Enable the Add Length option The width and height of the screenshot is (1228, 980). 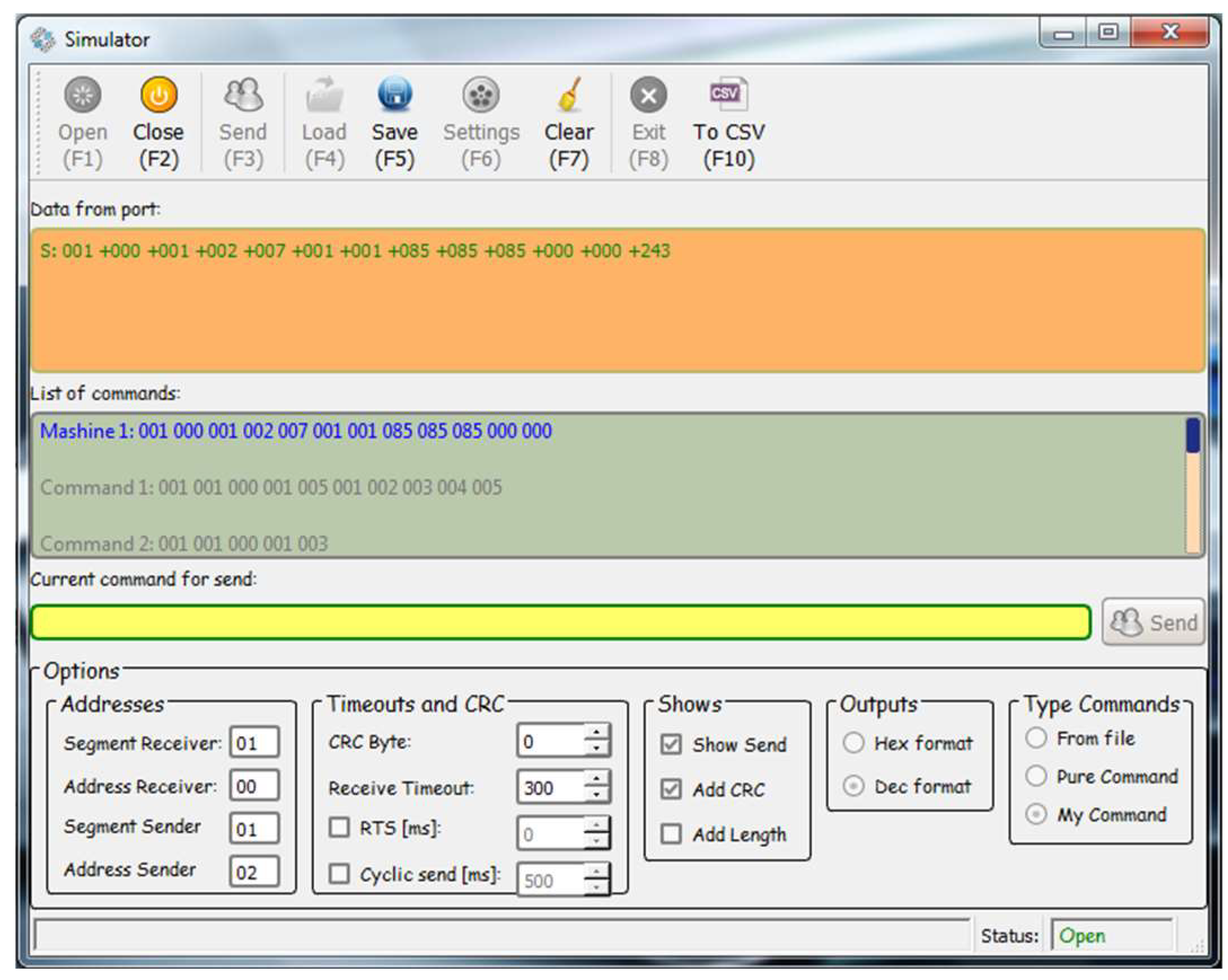[670, 834]
